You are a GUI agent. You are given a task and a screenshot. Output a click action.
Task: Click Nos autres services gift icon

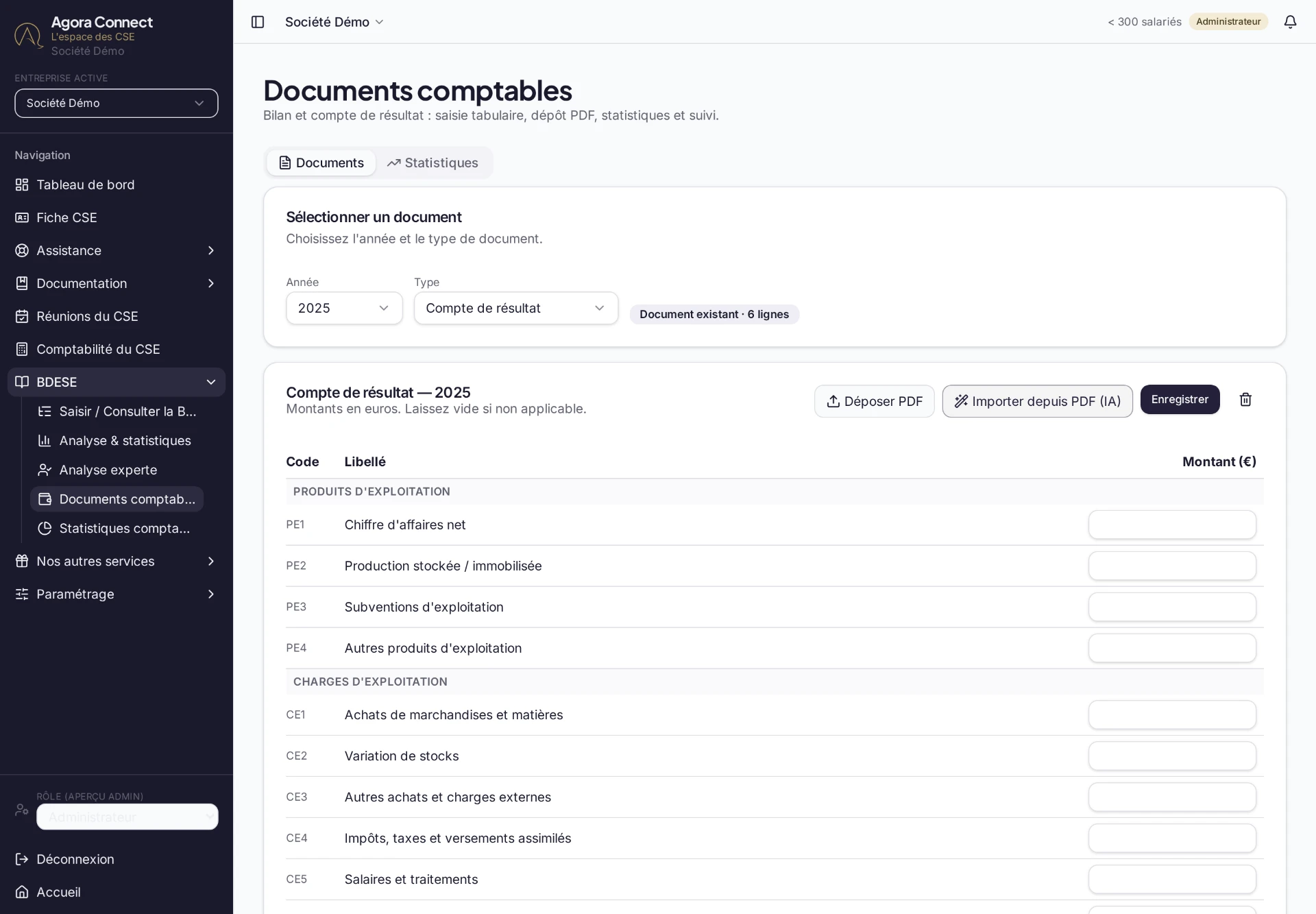point(22,562)
